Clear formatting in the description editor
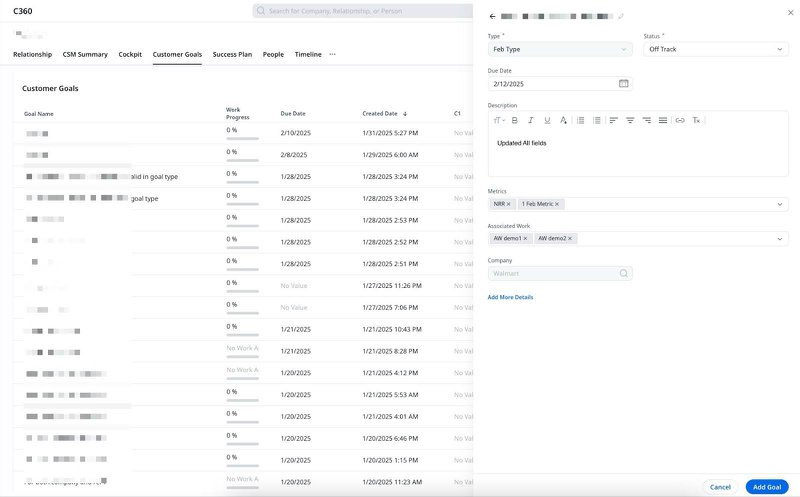The height and width of the screenshot is (497, 800). (x=696, y=120)
